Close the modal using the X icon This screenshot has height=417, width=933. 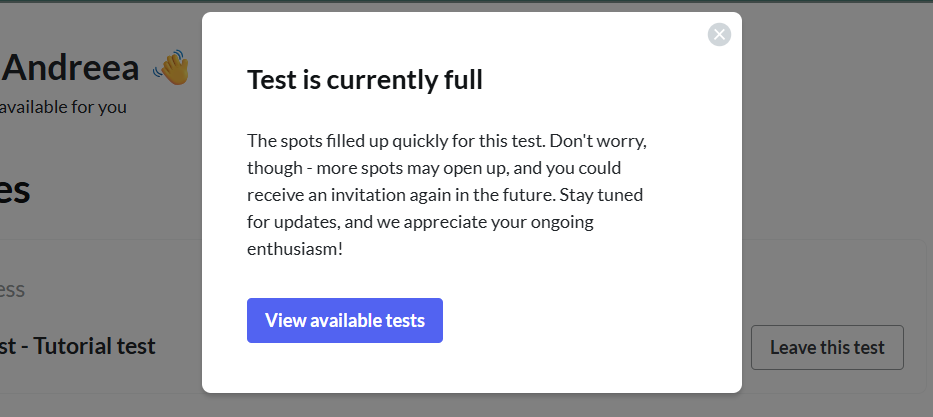tap(719, 35)
